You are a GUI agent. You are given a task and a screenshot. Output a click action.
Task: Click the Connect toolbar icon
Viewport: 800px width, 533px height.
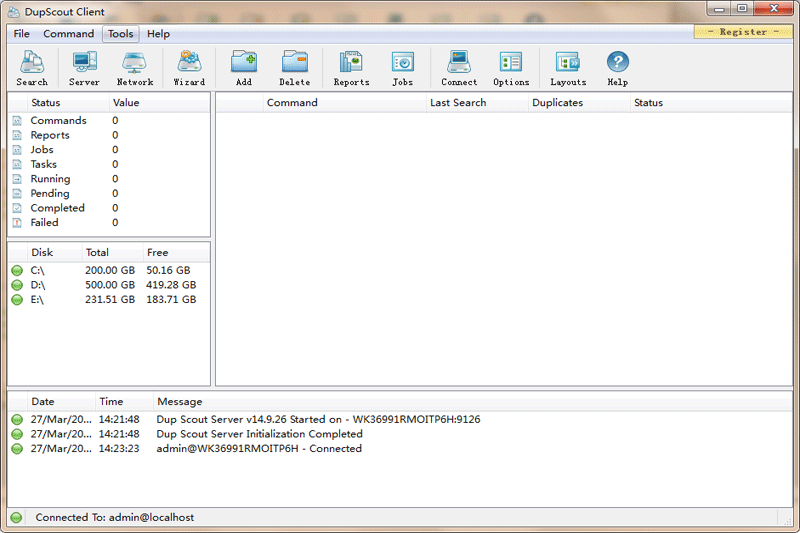[459, 68]
